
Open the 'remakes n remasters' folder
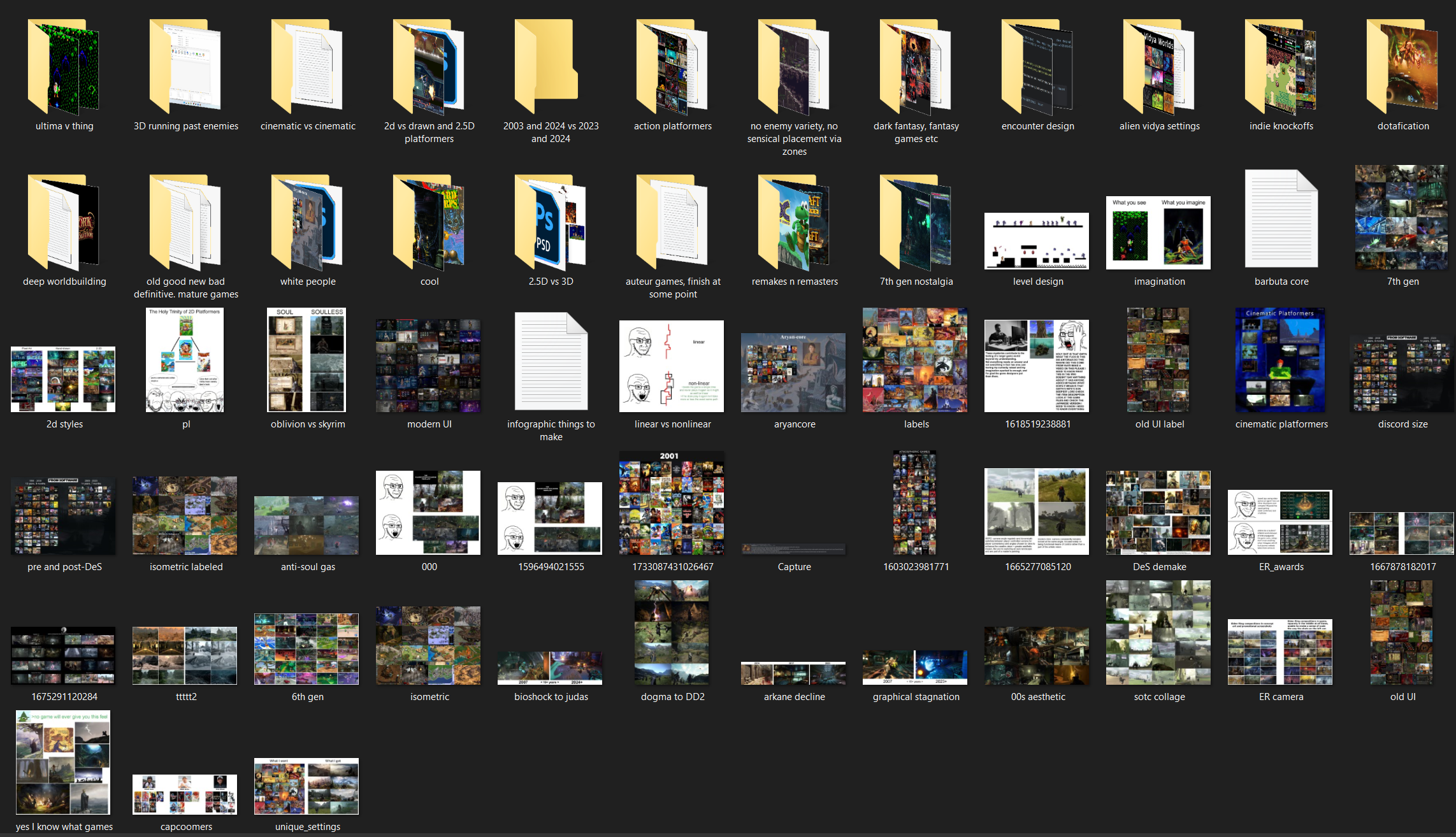pyautogui.click(x=794, y=222)
